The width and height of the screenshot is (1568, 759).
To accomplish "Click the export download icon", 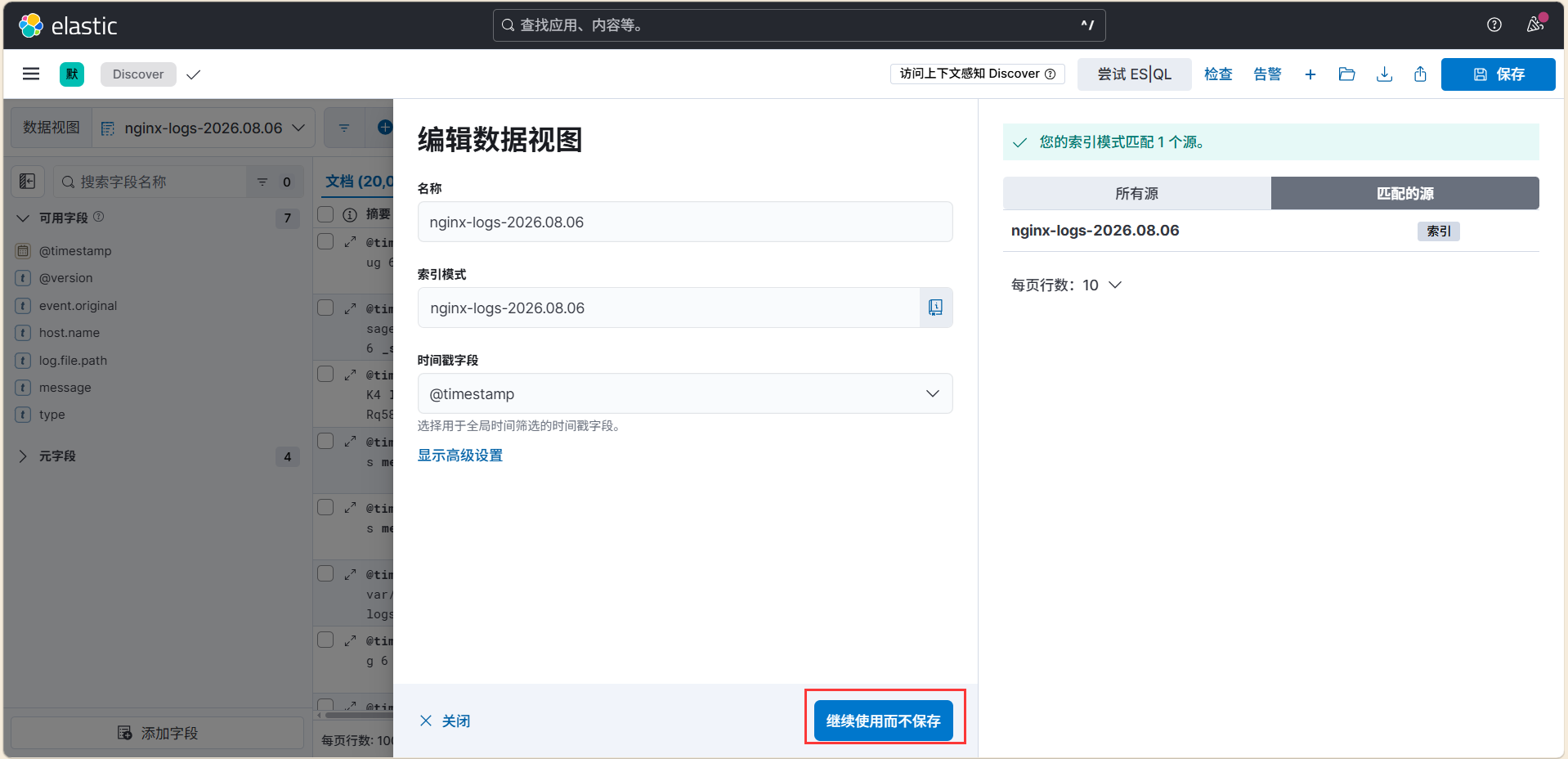I will tap(1384, 74).
